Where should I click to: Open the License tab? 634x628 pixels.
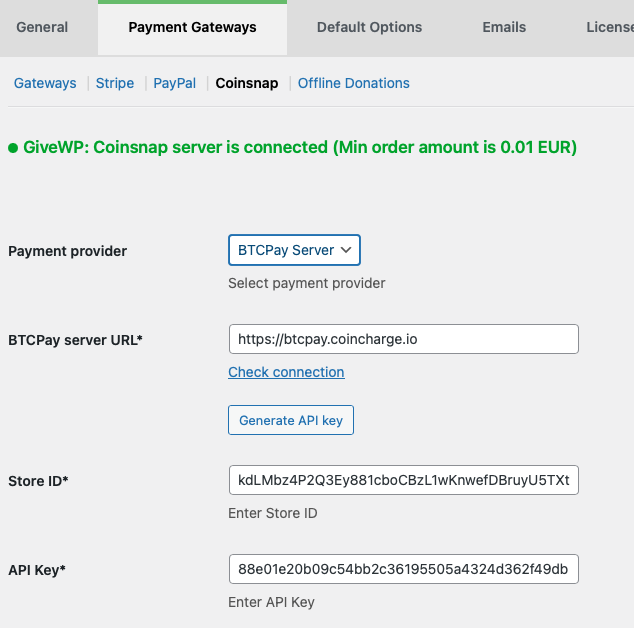click(x=608, y=27)
